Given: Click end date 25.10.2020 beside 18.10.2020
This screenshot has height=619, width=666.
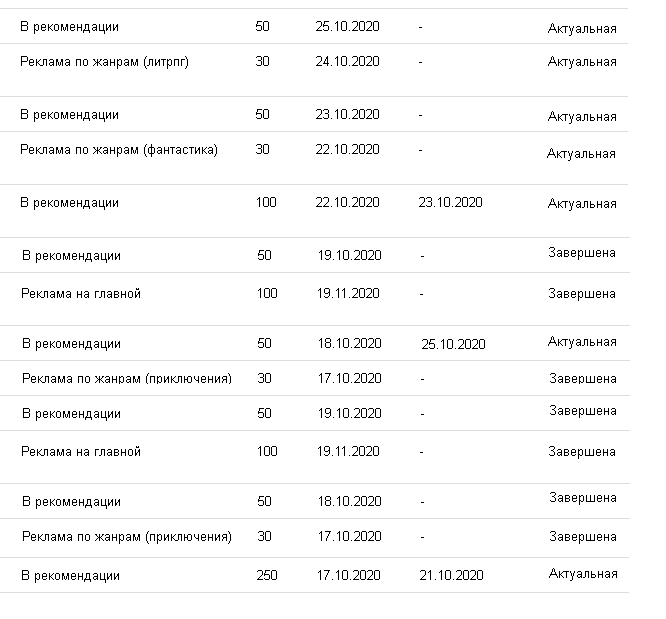Looking at the screenshot, I should tap(454, 344).
